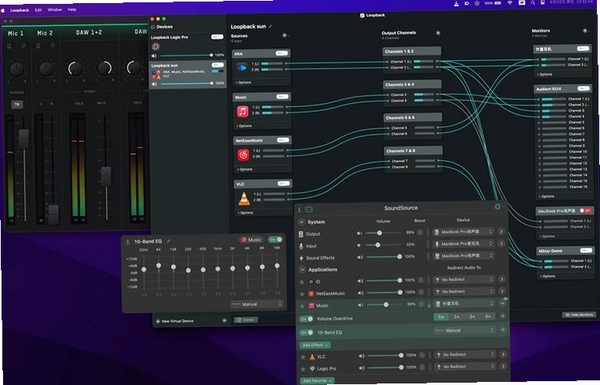Viewport: 600px width, 385px height.
Task: Open the EQ popover Manual preset dropdown
Action: pyautogui.click(x=257, y=304)
